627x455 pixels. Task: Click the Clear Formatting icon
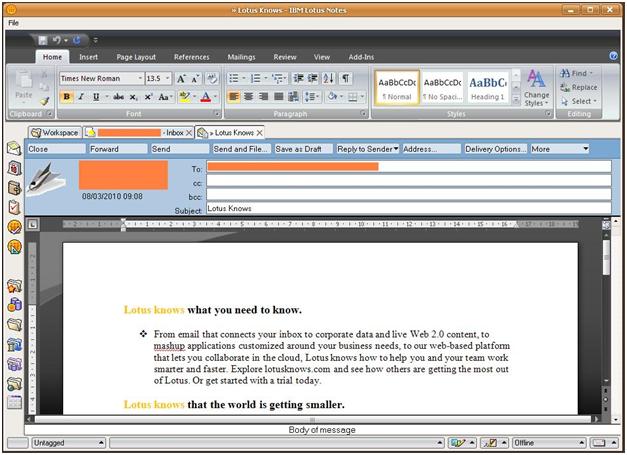click(212, 78)
